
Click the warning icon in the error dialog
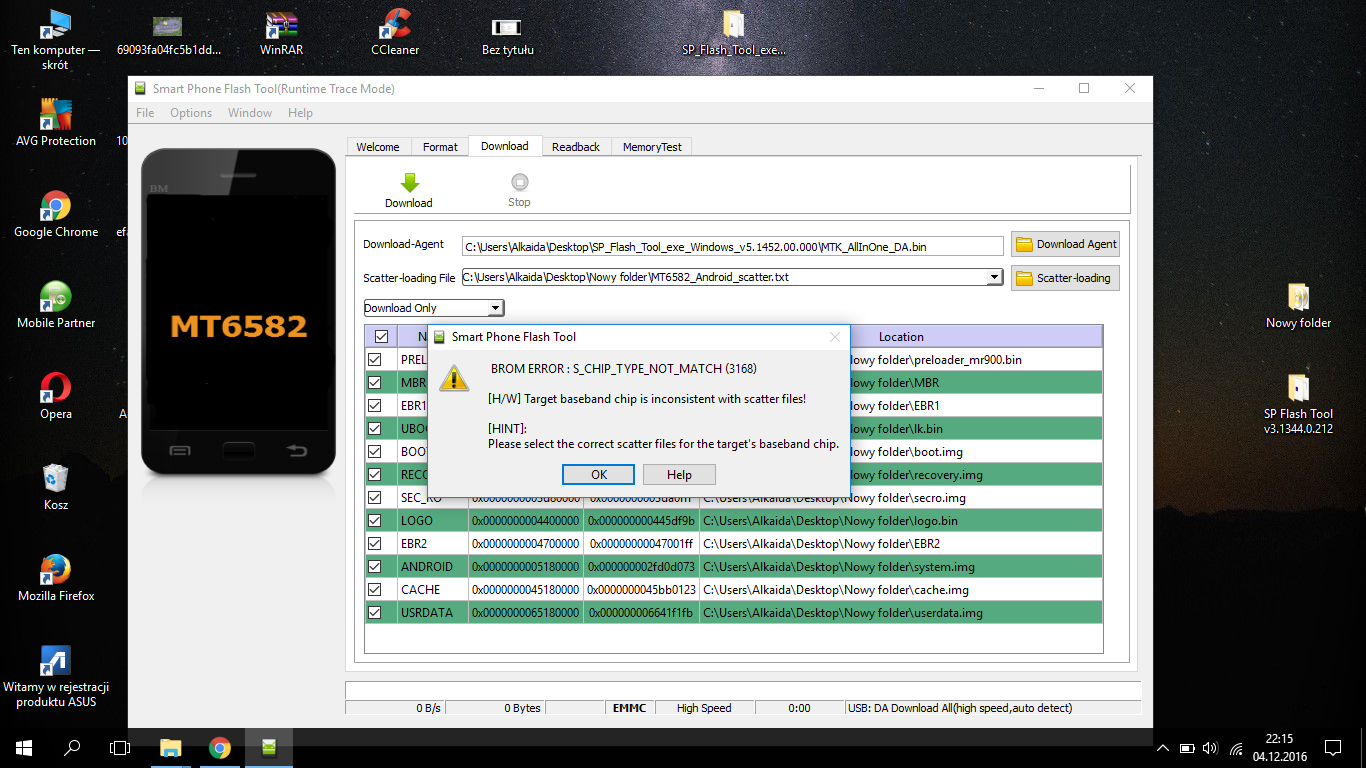tap(455, 377)
